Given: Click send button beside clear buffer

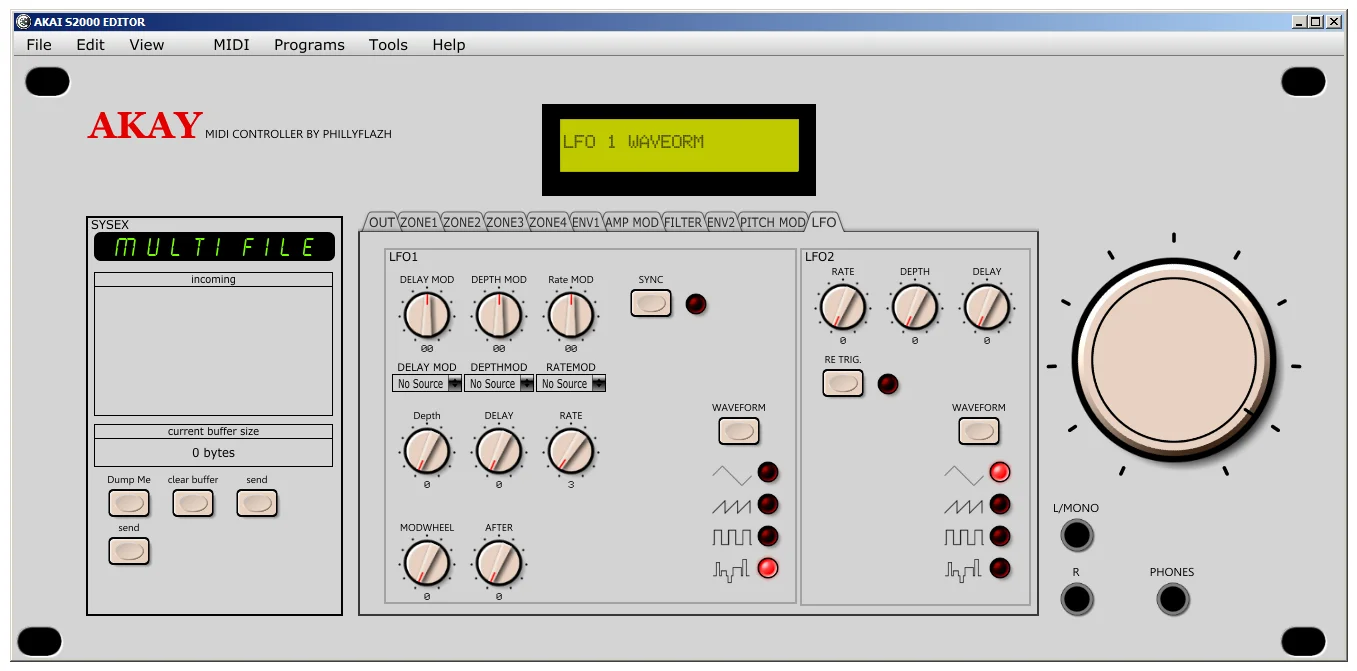Looking at the screenshot, I should (257, 503).
